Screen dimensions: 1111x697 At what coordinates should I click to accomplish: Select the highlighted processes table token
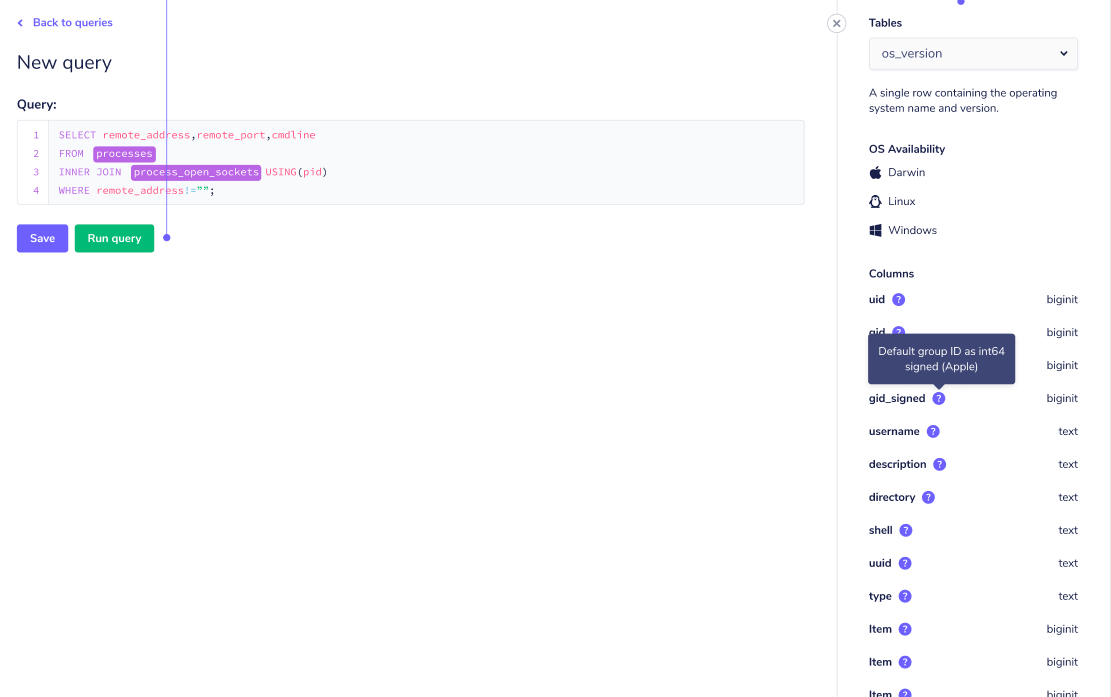124,154
